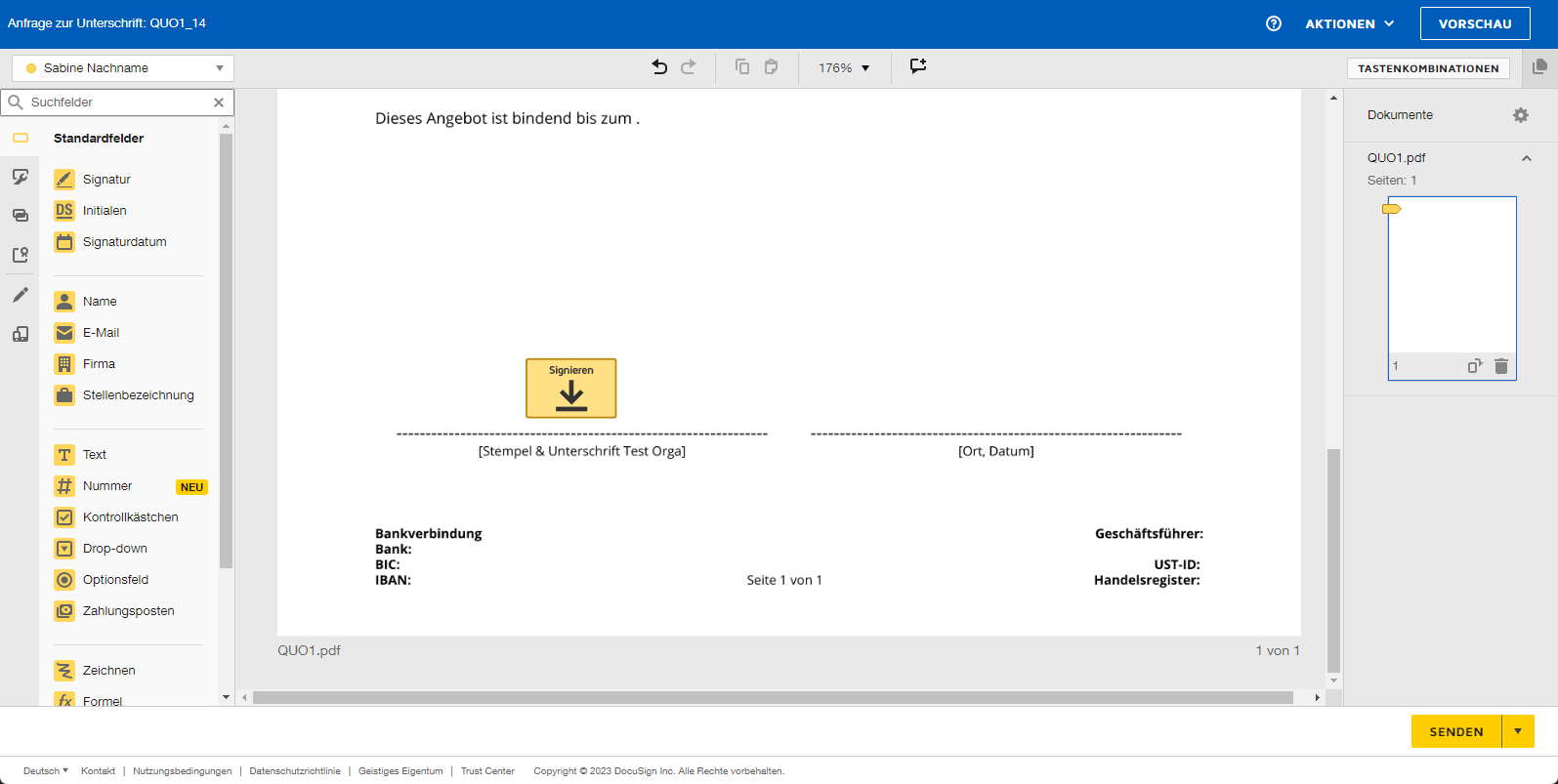Open the Trust Center link
The image size is (1558, 784).
(487, 771)
